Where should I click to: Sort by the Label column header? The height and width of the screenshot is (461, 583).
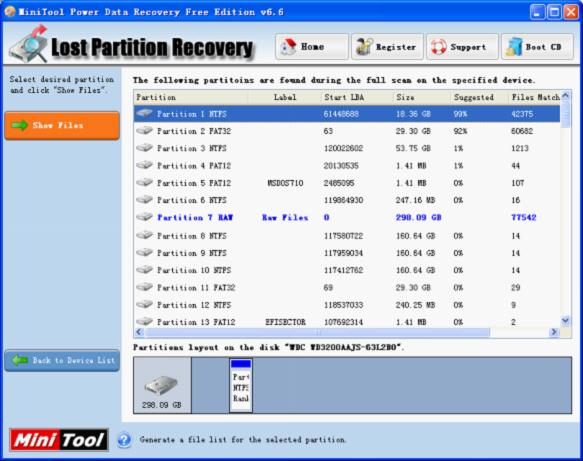click(x=285, y=97)
